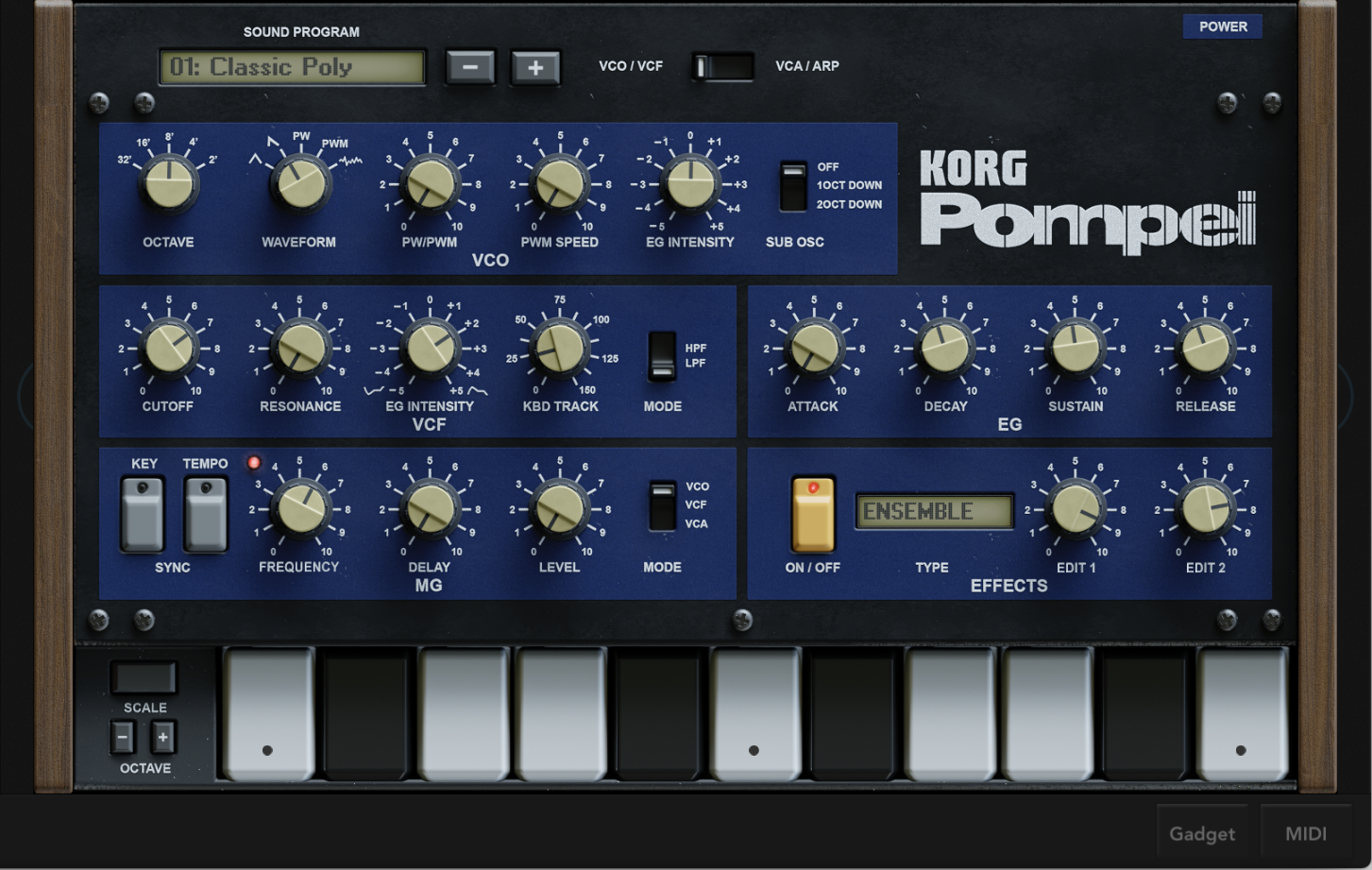Open the Sound Program display 01: Classic Poly
Image resolution: width=1372 pixels, height=870 pixels.
click(x=293, y=67)
